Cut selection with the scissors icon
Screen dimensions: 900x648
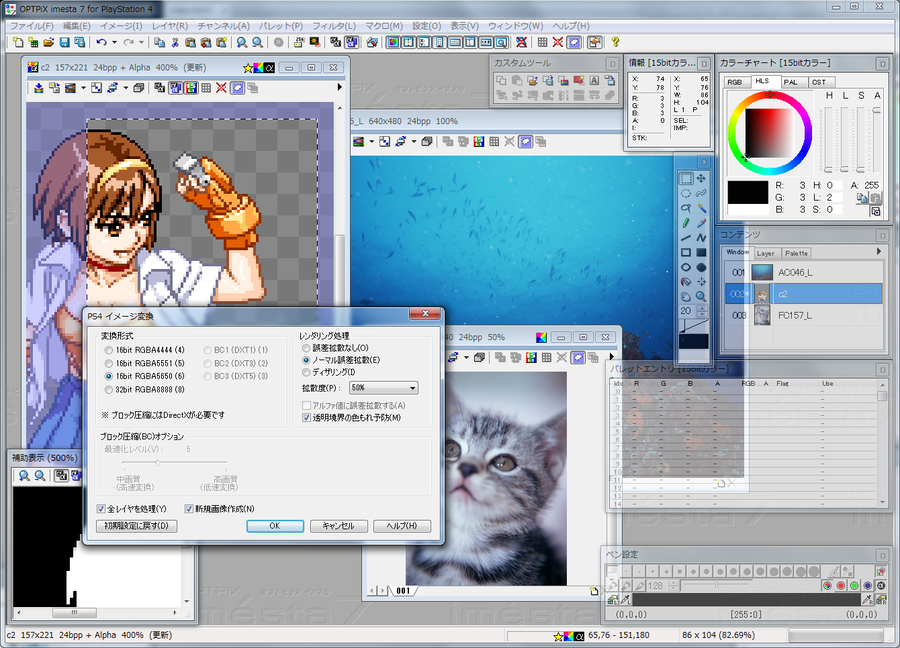175,42
